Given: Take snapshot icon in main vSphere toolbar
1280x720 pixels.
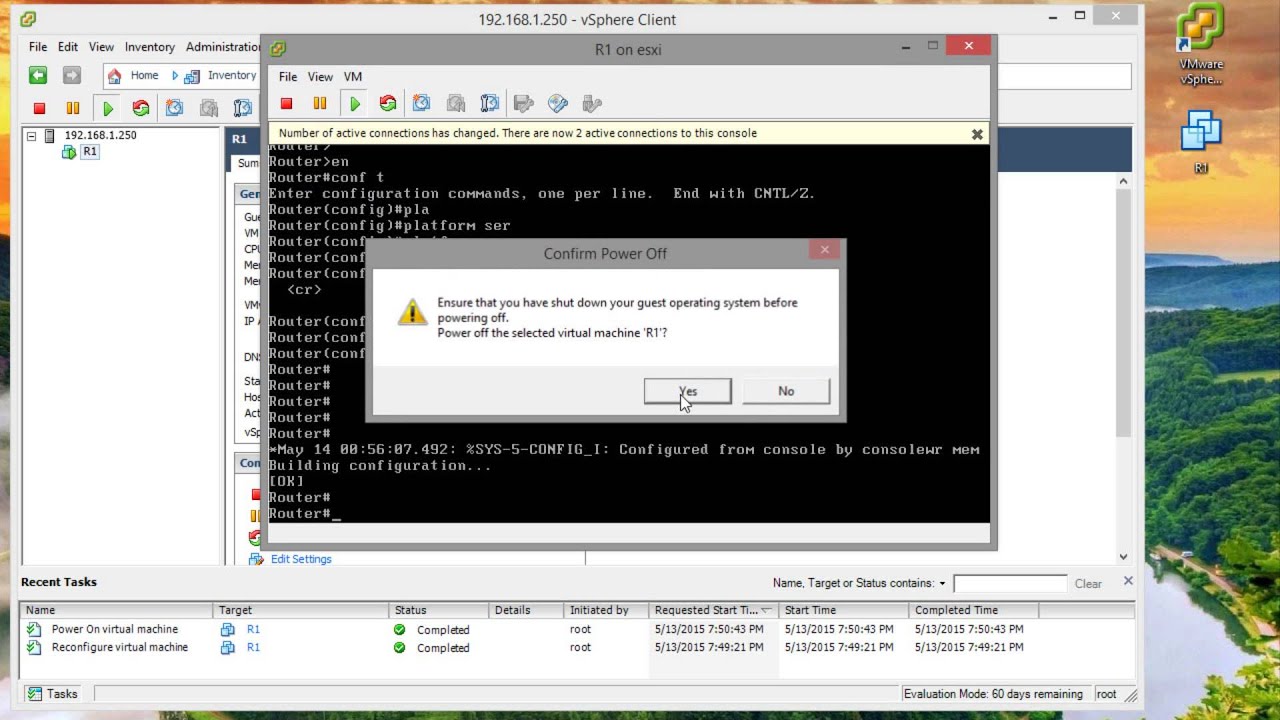Looking at the screenshot, I should (175, 108).
